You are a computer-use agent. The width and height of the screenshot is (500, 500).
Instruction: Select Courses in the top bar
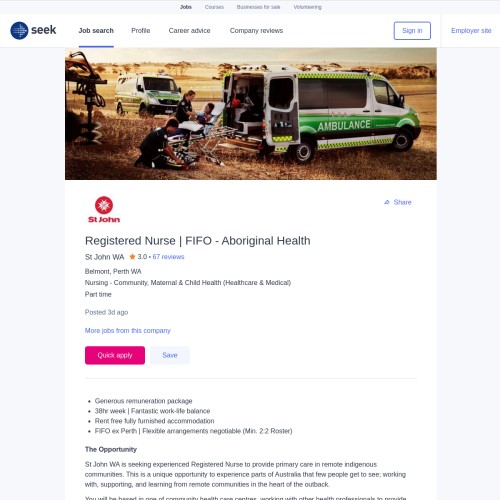(x=214, y=7)
